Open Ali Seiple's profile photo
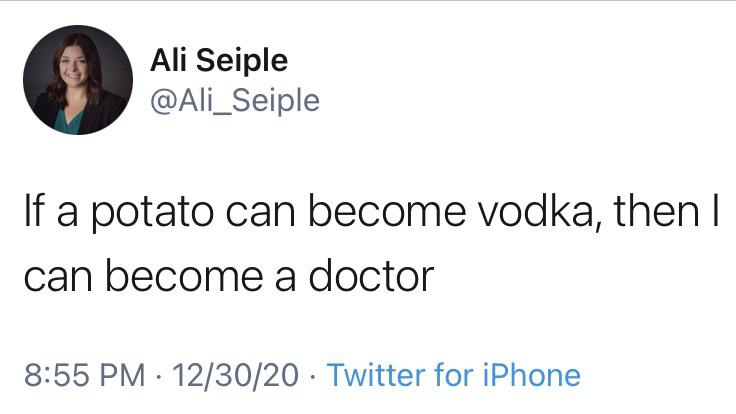 tap(78, 80)
